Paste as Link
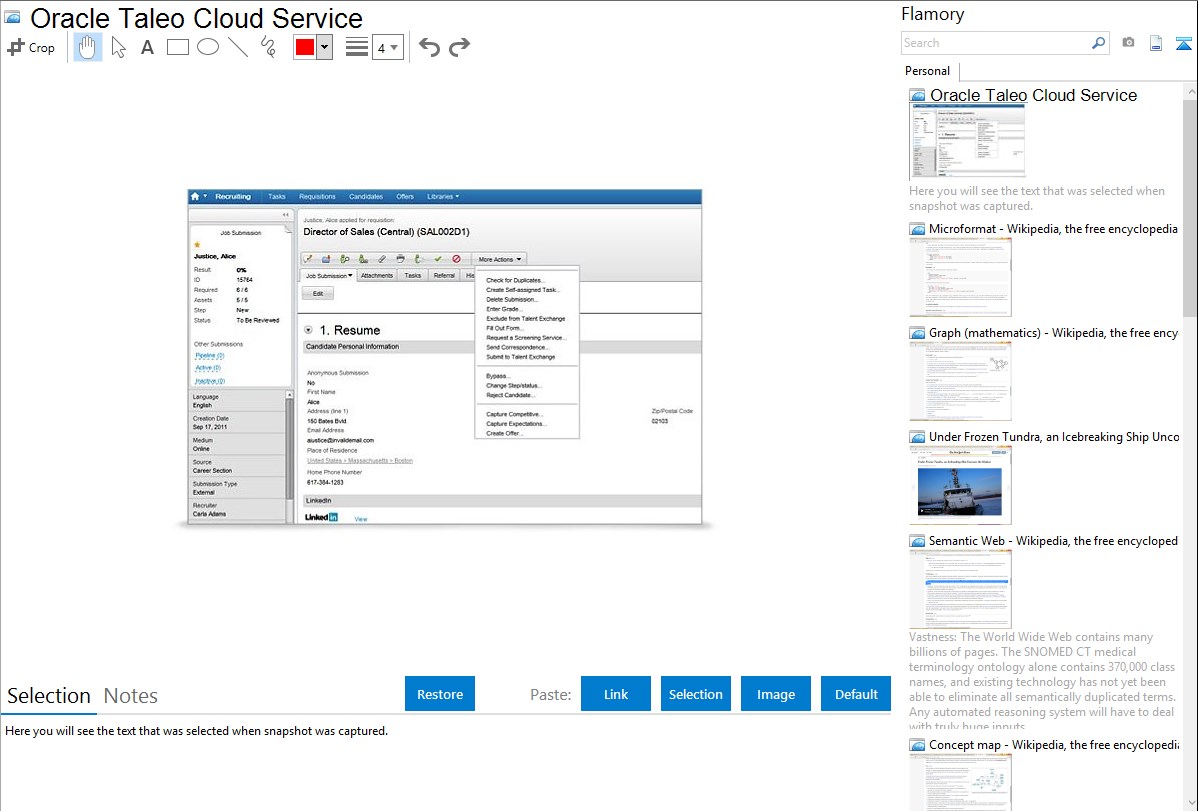1198x811 pixels. click(616, 694)
